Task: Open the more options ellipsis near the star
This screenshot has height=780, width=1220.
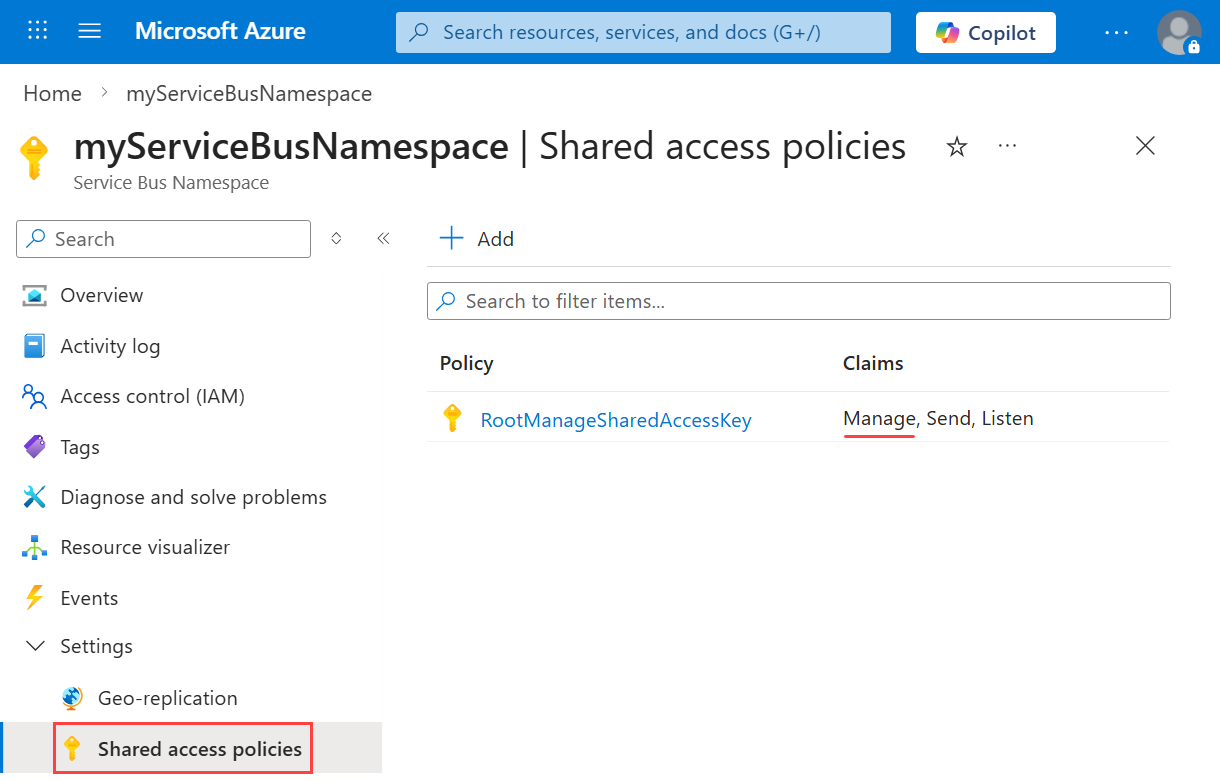Action: (1007, 146)
